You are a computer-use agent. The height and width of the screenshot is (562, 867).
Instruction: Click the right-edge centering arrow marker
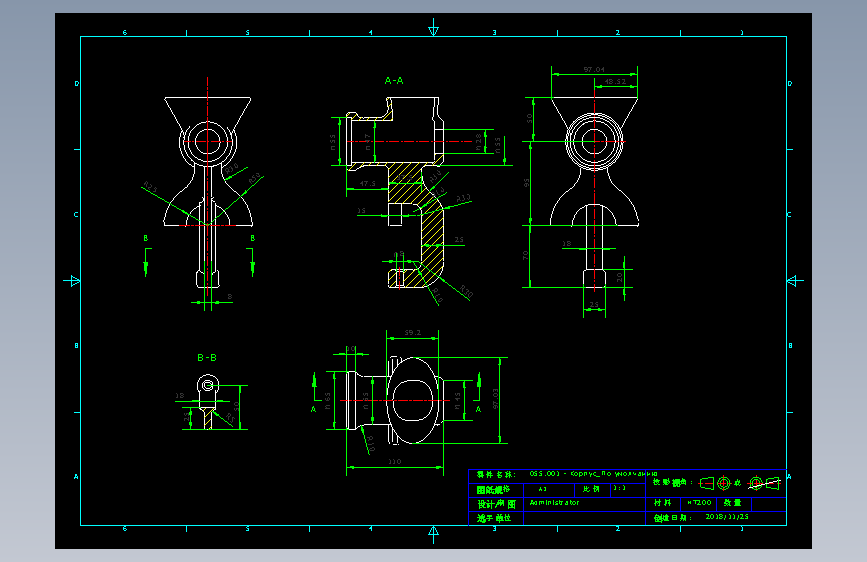coord(795,281)
